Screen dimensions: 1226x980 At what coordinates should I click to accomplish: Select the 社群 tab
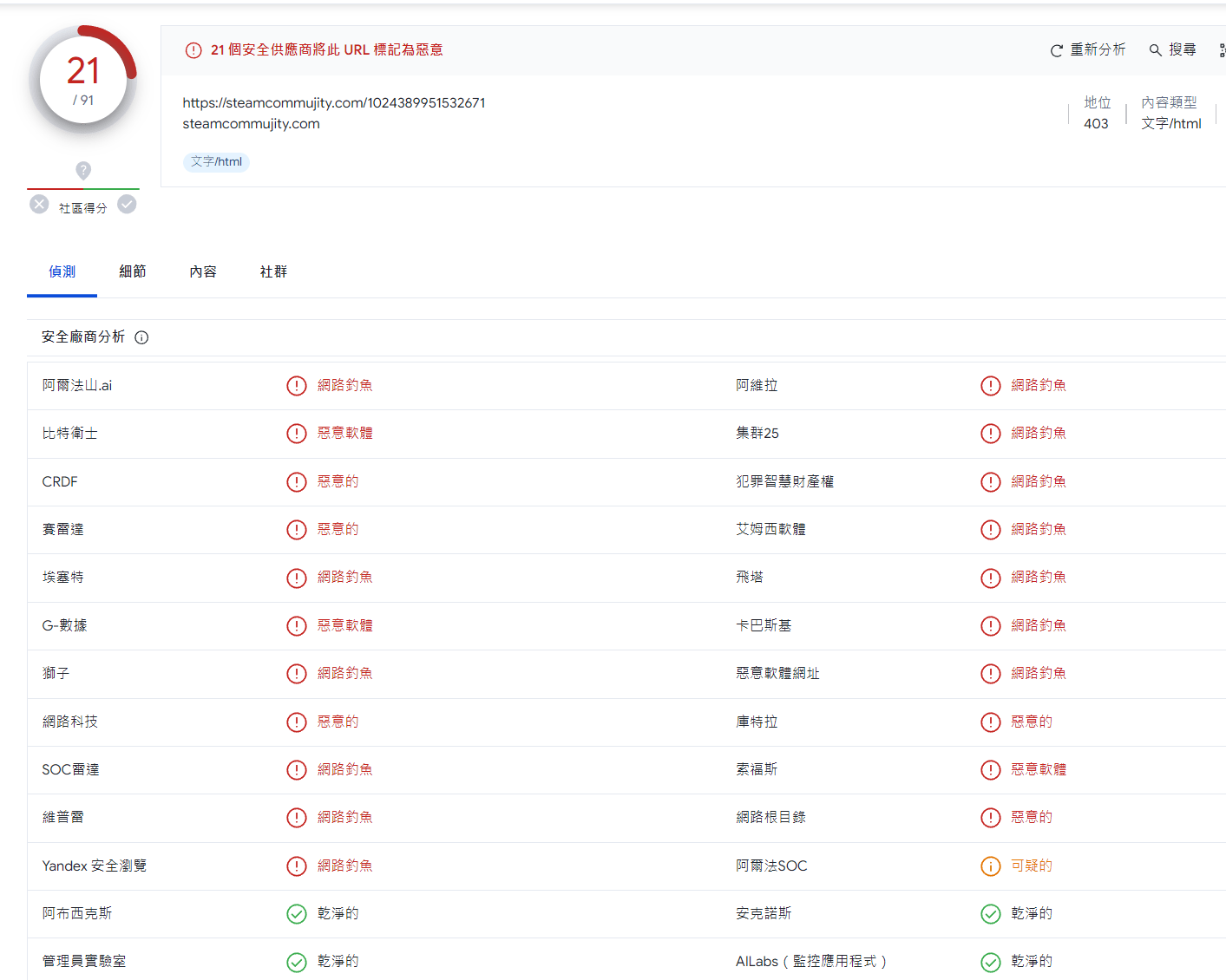pos(273,271)
